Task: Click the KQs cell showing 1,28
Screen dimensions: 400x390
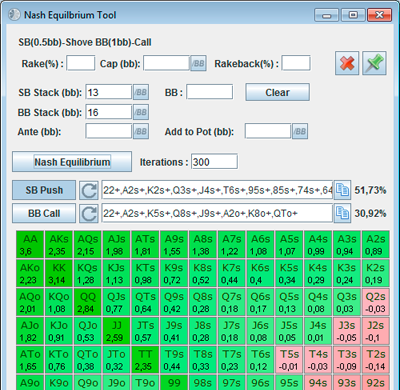Action: [88, 273]
